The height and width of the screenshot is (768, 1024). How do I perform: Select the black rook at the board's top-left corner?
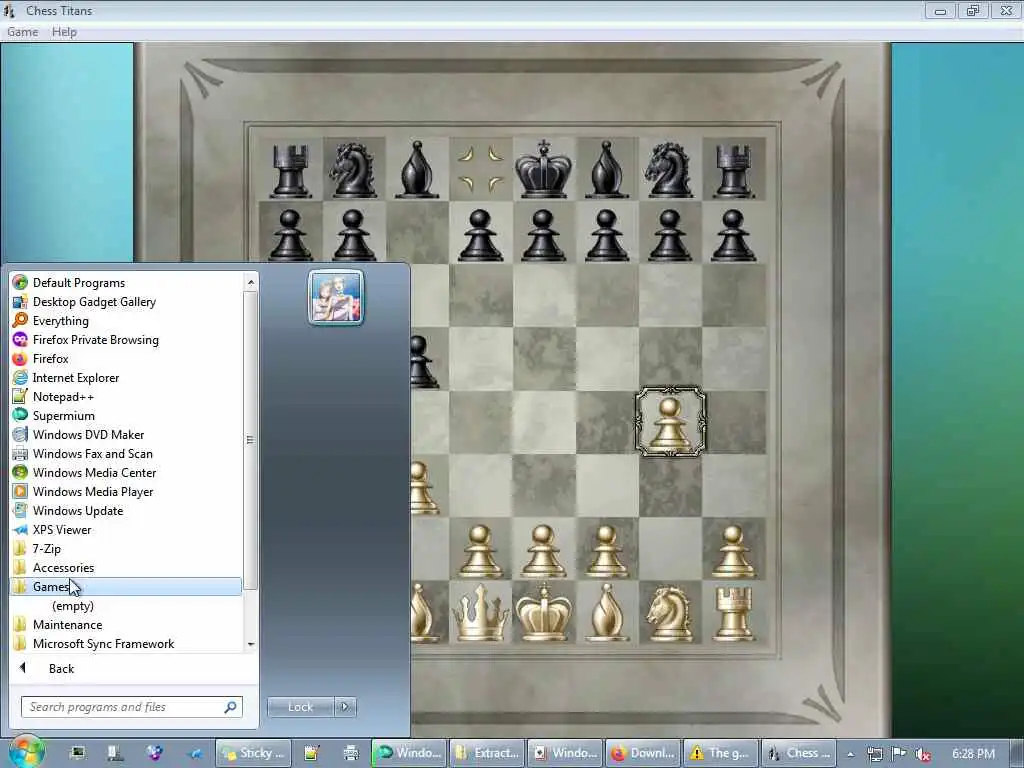[291, 170]
